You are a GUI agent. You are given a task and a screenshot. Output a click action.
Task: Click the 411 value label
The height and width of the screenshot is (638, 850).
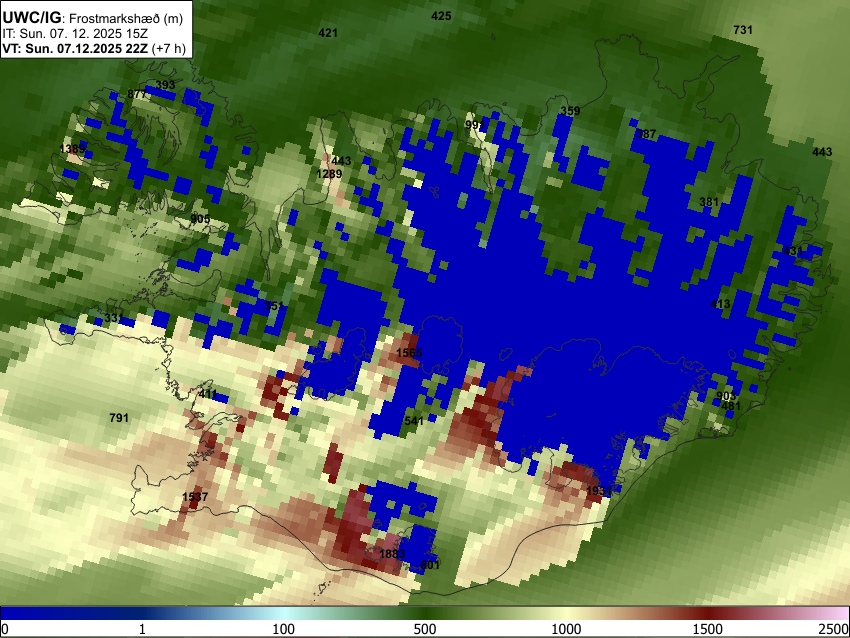point(208,394)
